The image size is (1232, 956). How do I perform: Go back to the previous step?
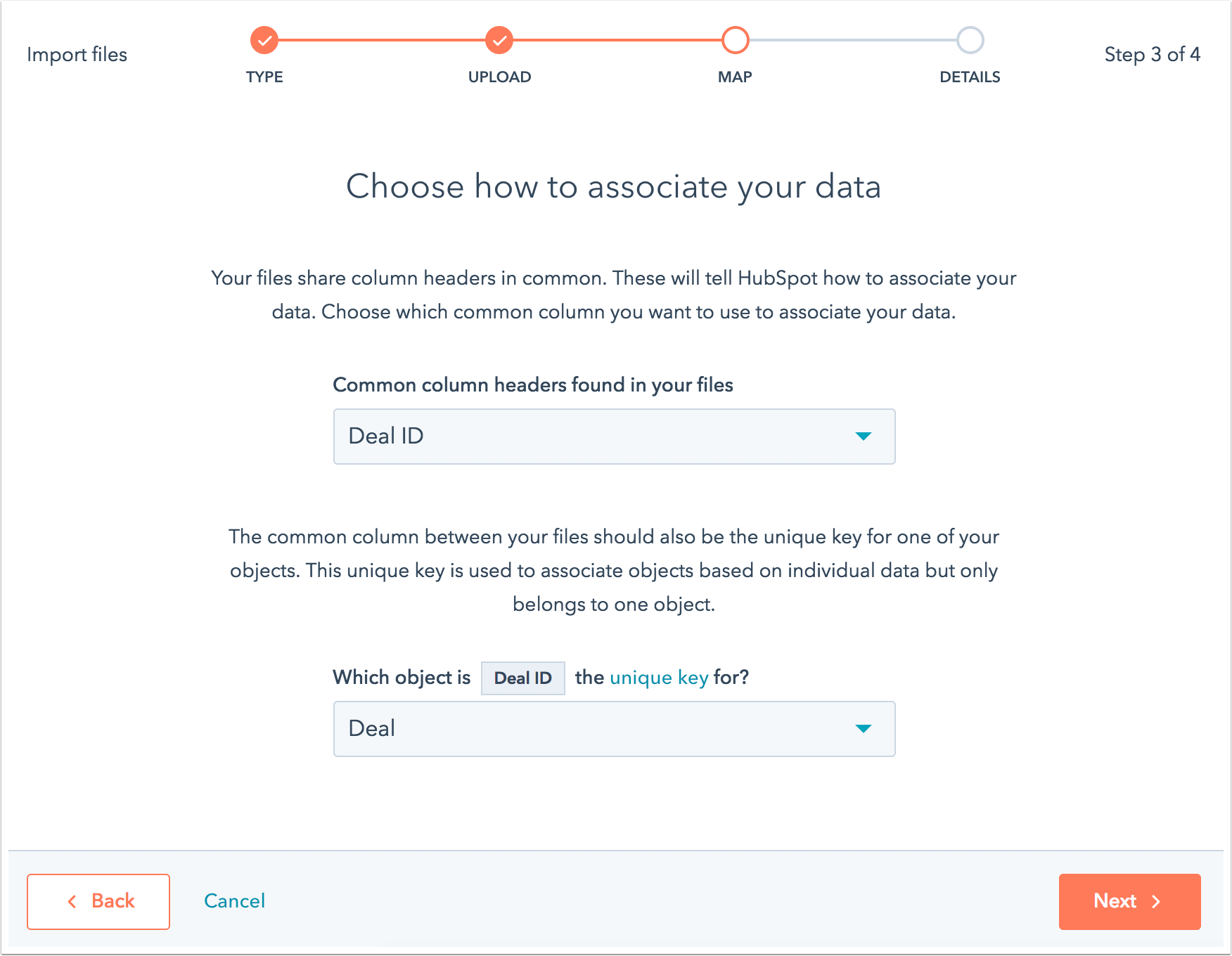98,902
